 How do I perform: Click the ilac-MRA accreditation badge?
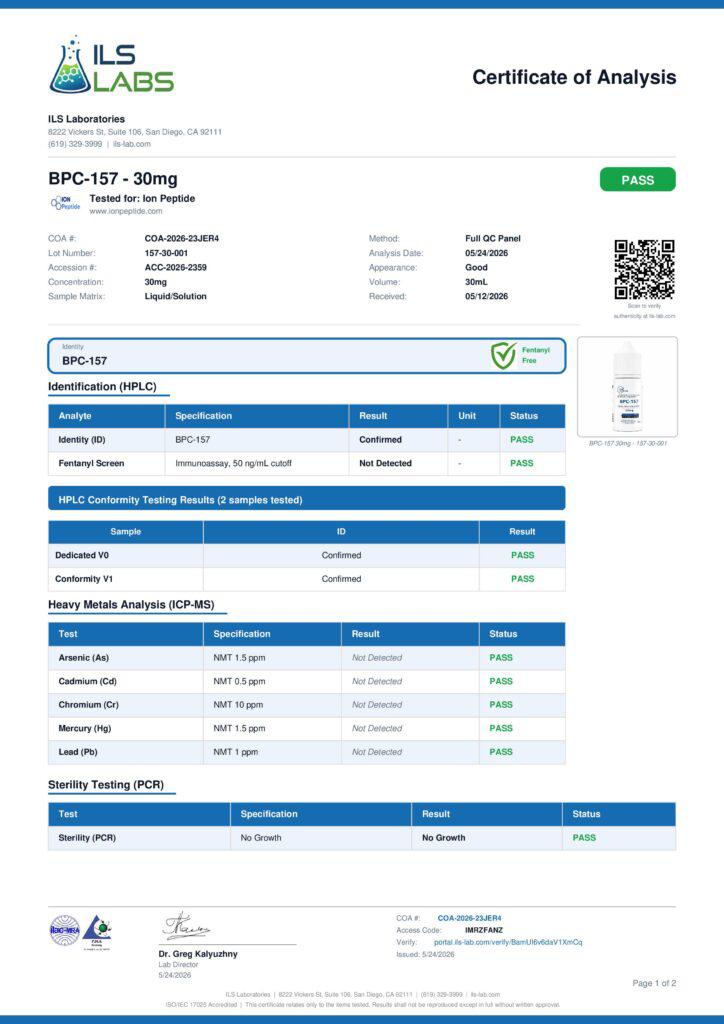(x=65, y=931)
